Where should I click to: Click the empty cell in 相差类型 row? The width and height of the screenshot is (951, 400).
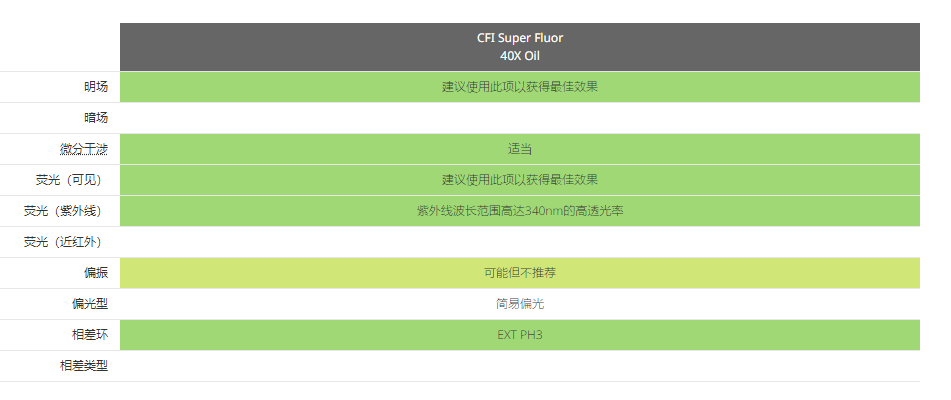point(519,366)
